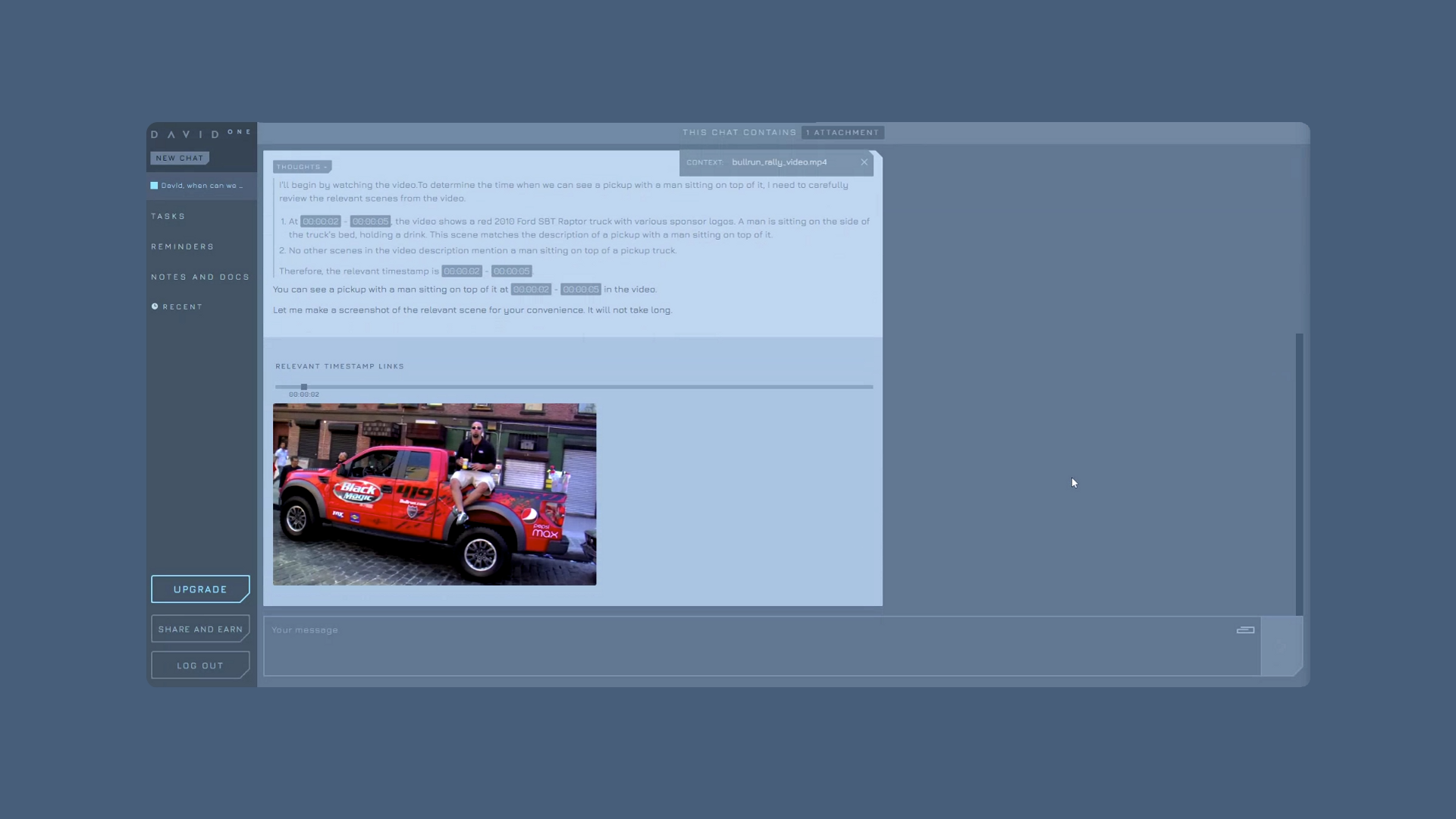Expand the RECENT section
Screen dimensions: 1456x819
(x=182, y=306)
